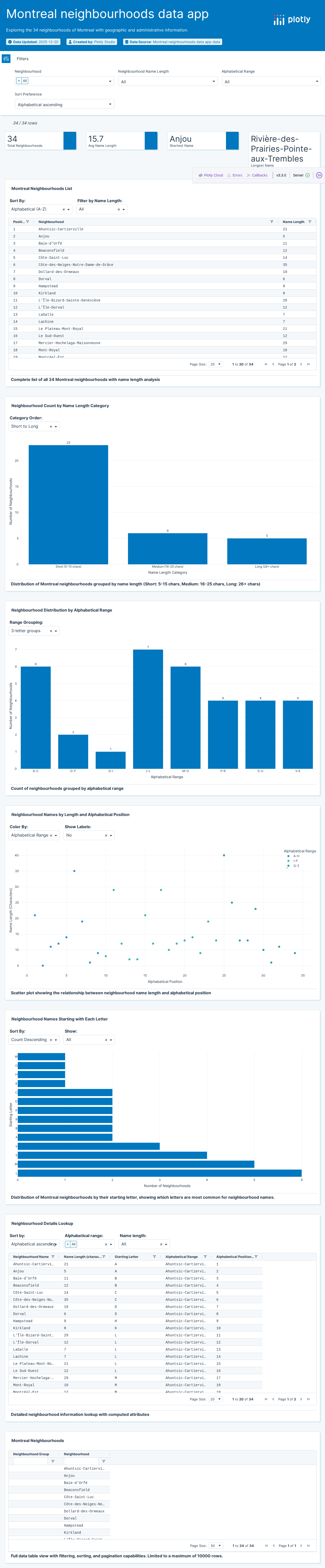This screenshot has width=325, height=1568.
Task: Open Page Size dropdown showing 50
Action: point(216,1545)
